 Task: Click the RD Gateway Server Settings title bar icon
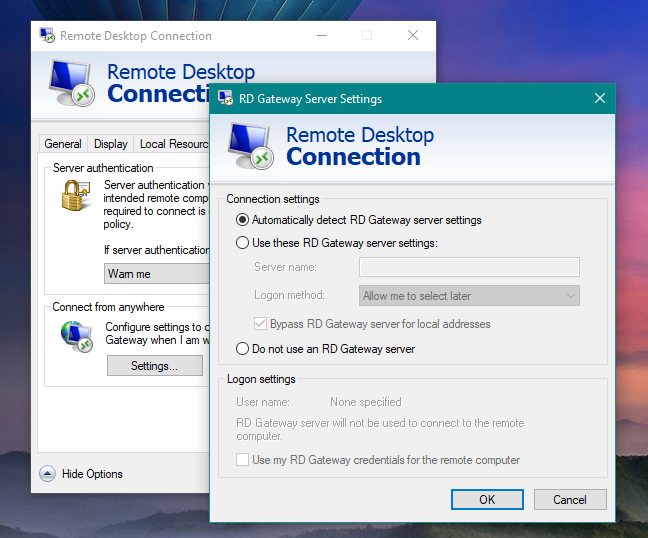coord(226,98)
